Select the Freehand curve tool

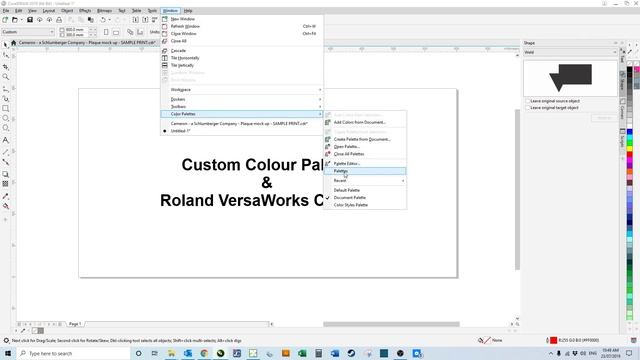(x=5, y=89)
